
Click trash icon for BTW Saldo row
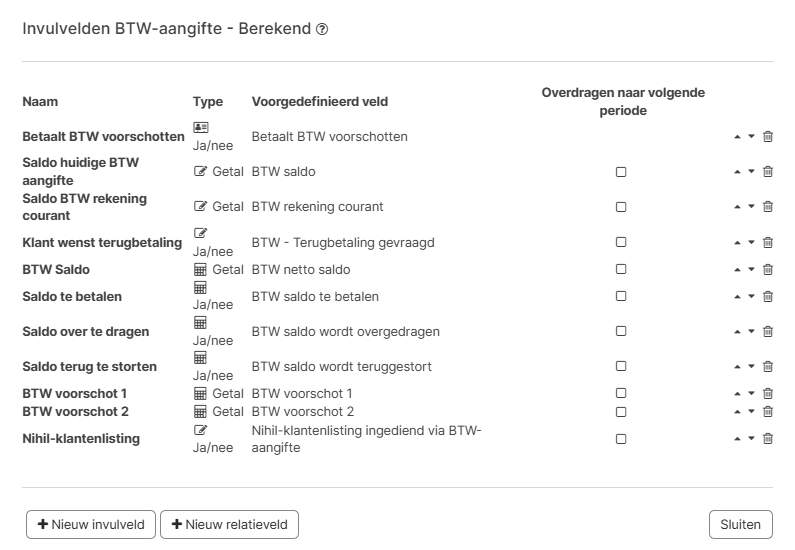click(x=768, y=270)
